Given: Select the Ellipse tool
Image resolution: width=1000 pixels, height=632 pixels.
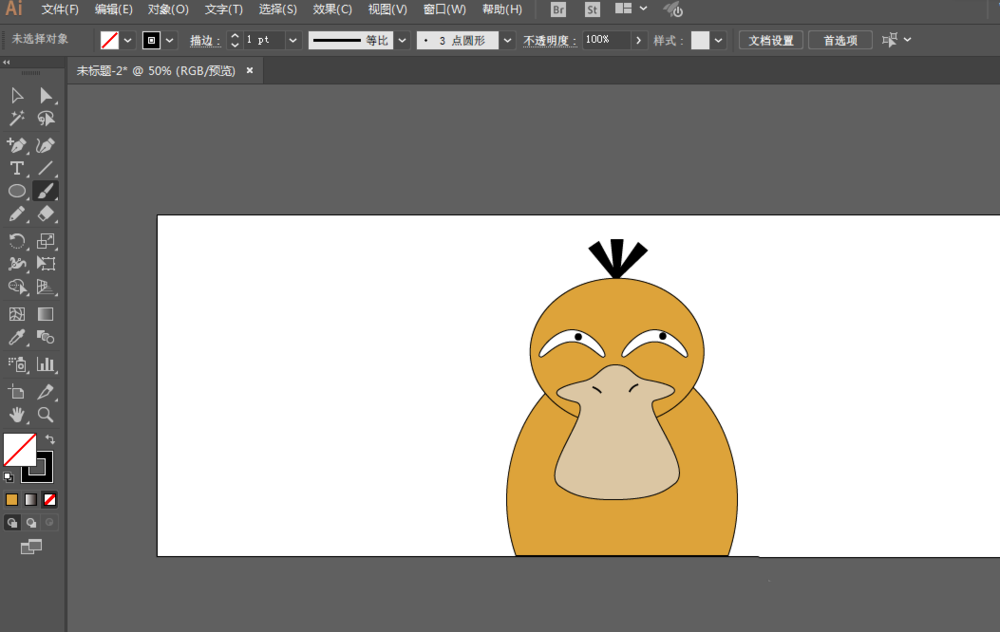Looking at the screenshot, I should 17,191.
